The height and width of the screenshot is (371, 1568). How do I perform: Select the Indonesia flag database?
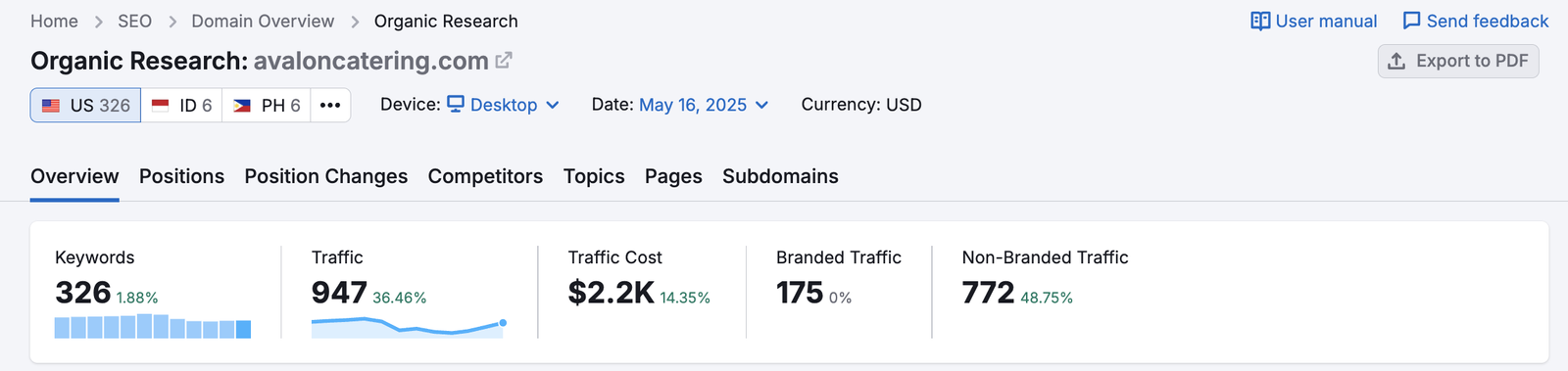click(182, 105)
